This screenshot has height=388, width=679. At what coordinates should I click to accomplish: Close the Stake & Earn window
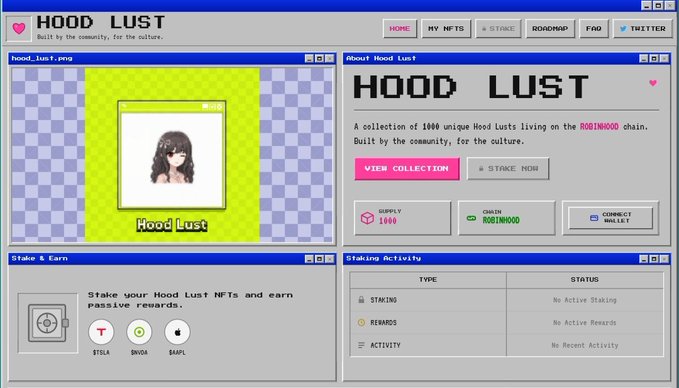click(330, 259)
